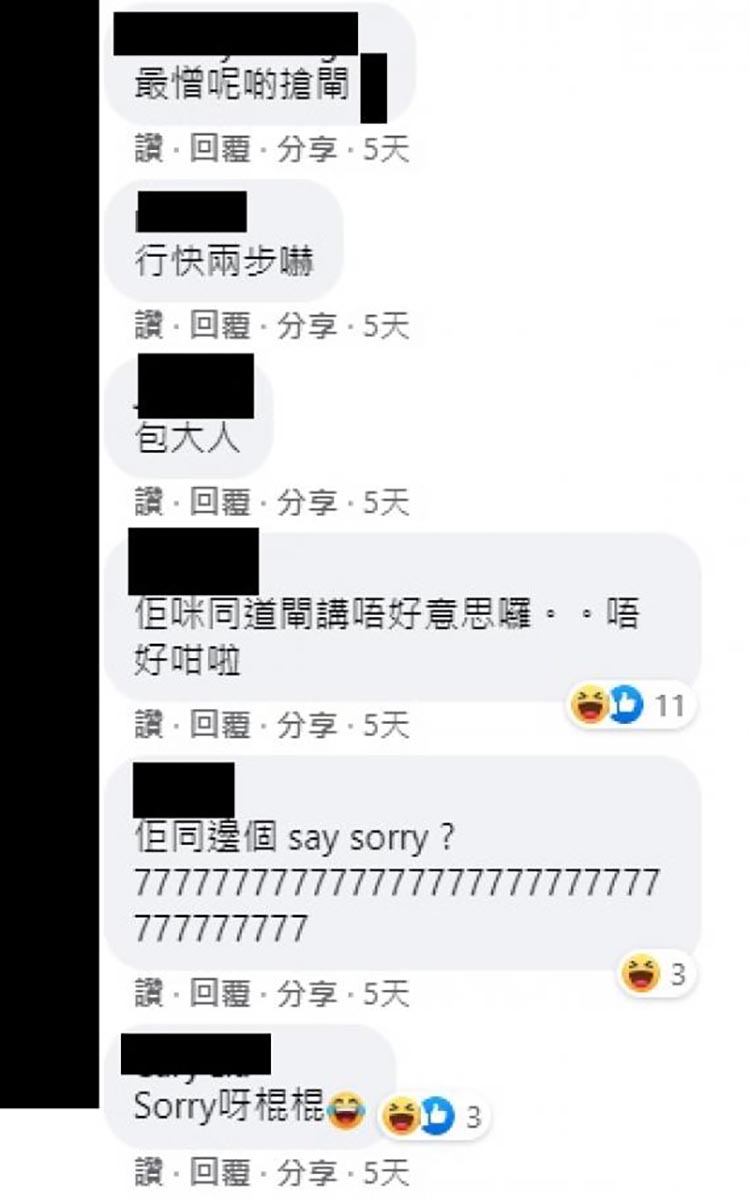Reply to the comment 包大人
750x1203 pixels.
219,502
